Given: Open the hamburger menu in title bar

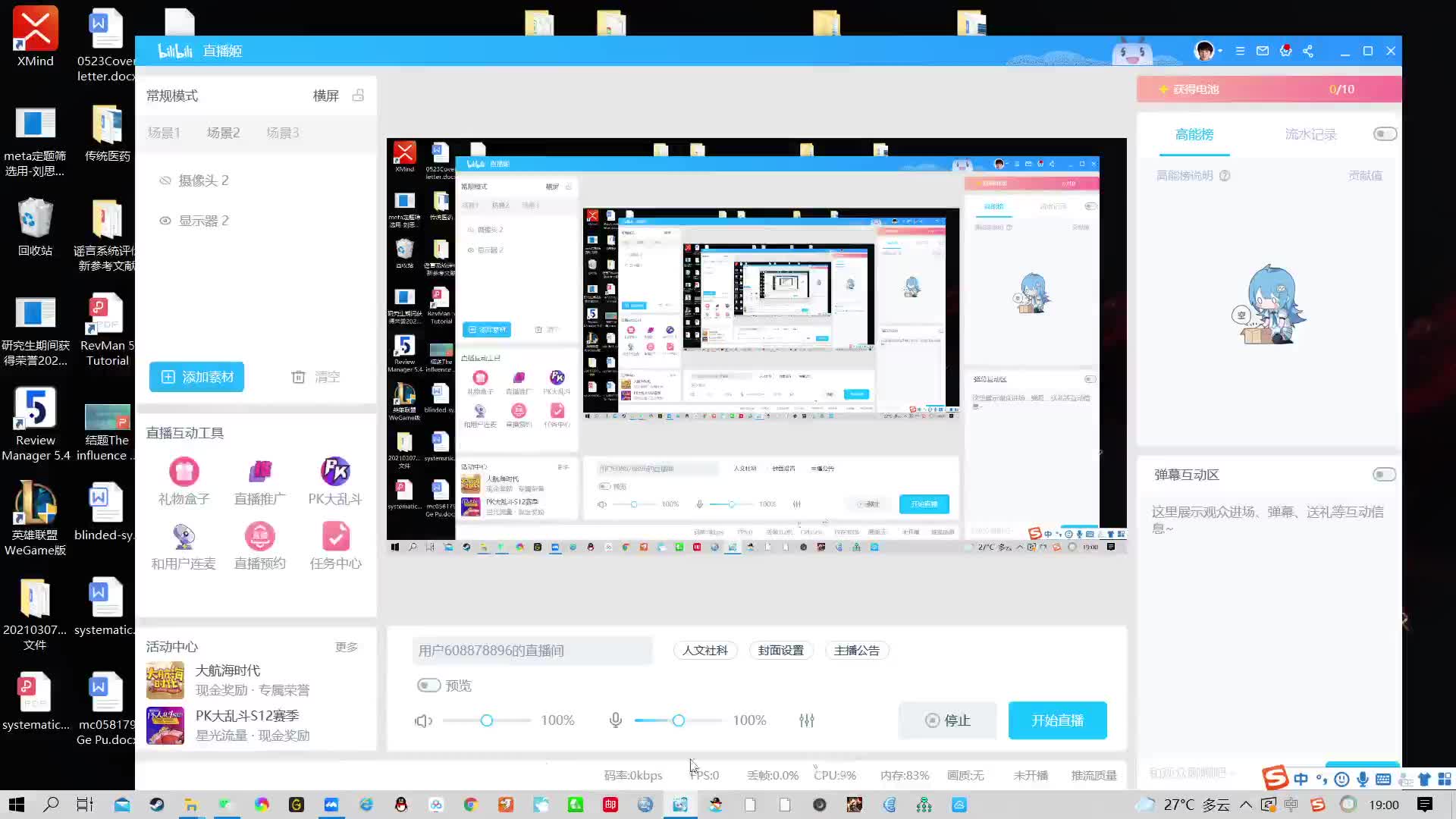Looking at the screenshot, I should coord(1240,51).
